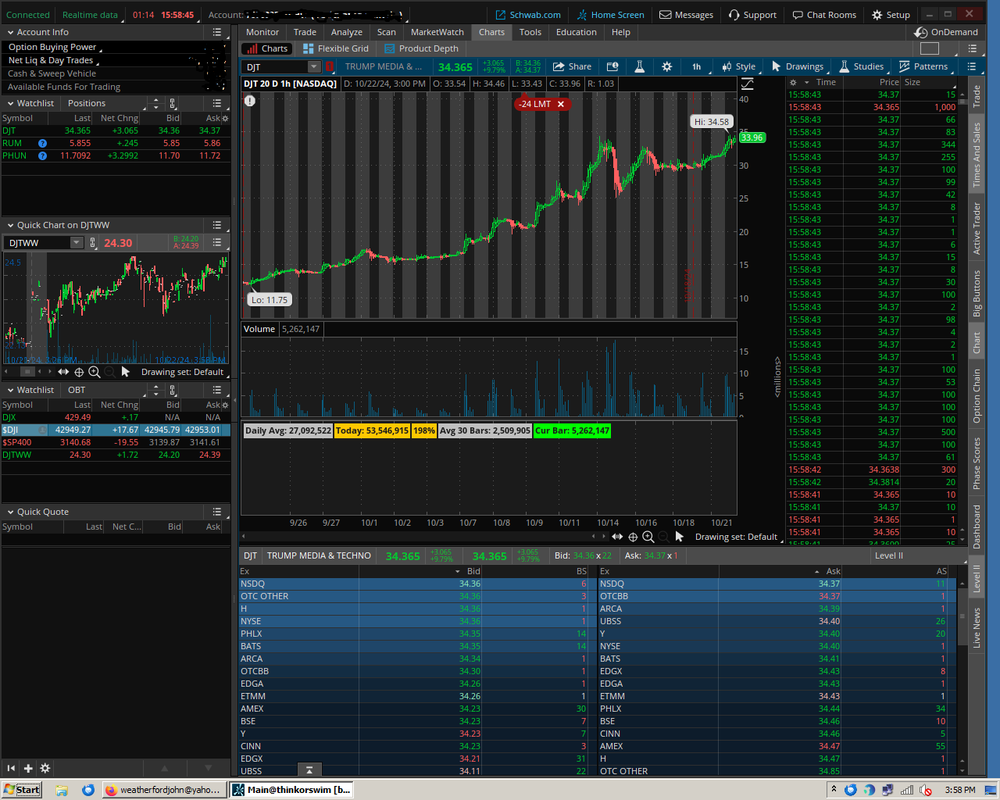Click Quick Chart crosshair icon
The width and height of the screenshot is (1000, 800).
coord(79,372)
